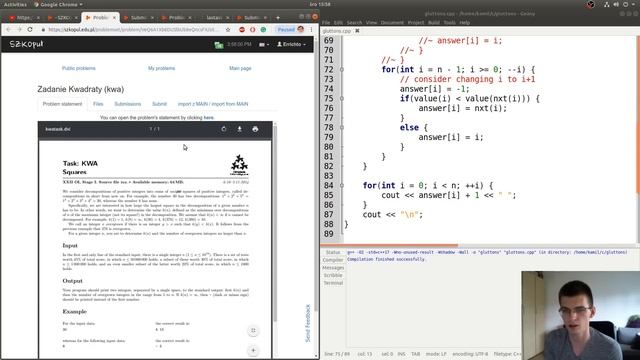Viewport: 640px width, 360px height.
Task: Reload the Chrome page
Action: 30,29
